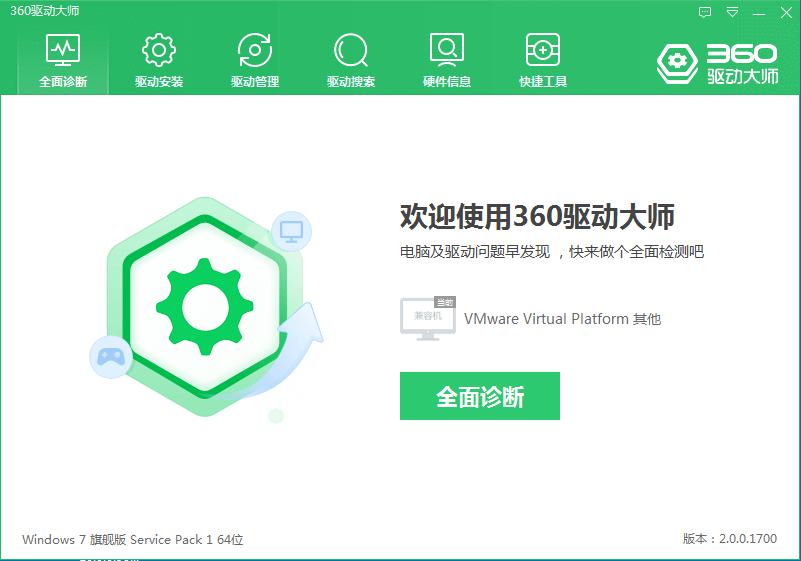Screen dimensions: 801x561
Task: Switch to the 驱动管理 tab label
Action: [255, 82]
